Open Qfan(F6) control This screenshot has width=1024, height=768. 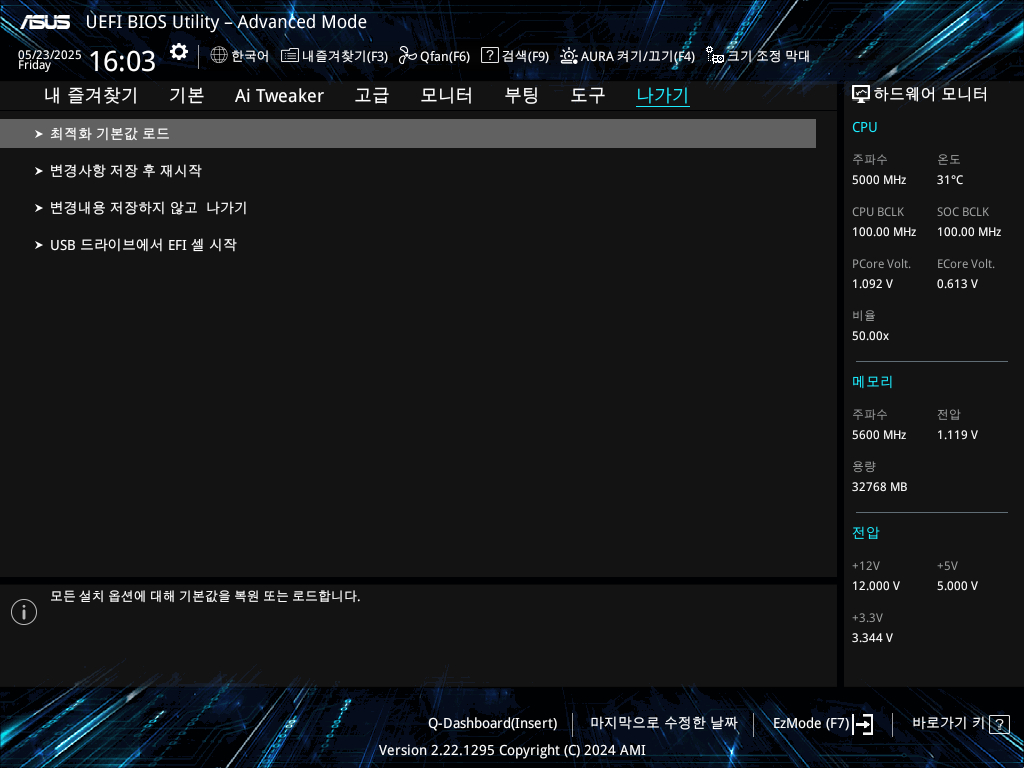pos(445,56)
